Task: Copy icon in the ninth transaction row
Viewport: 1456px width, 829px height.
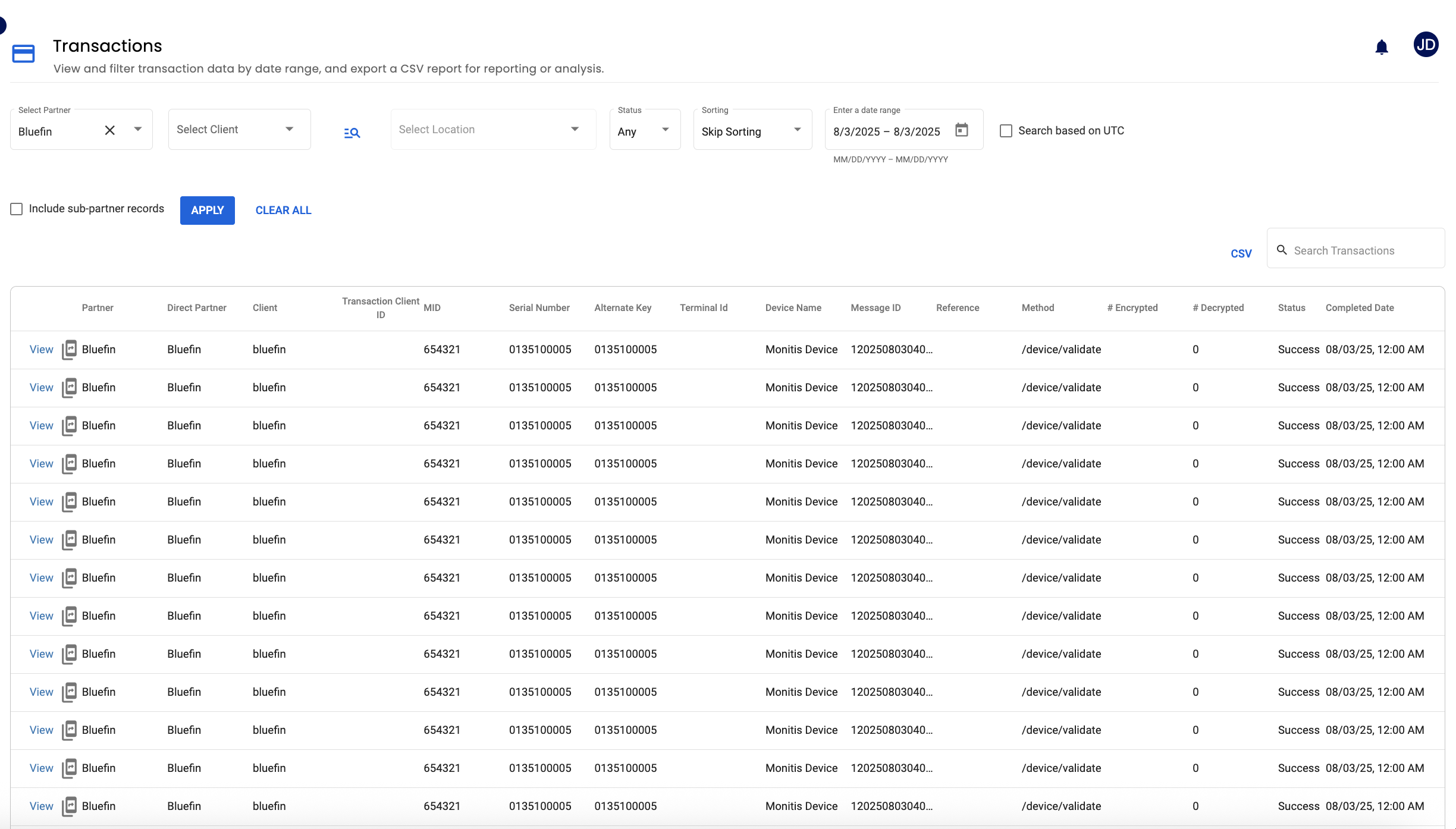Action: [x=70, y=654]
